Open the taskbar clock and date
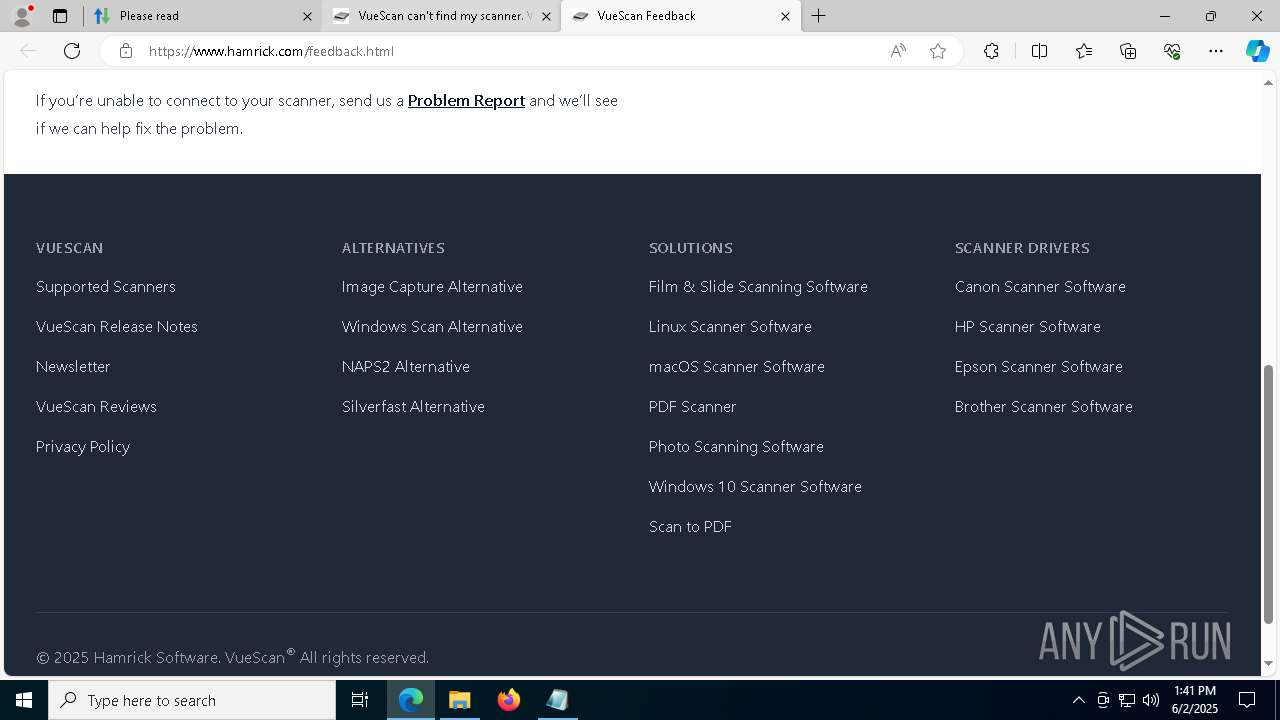The image size is (1280, 720). pyautogui.click(x=1195, y=700)
